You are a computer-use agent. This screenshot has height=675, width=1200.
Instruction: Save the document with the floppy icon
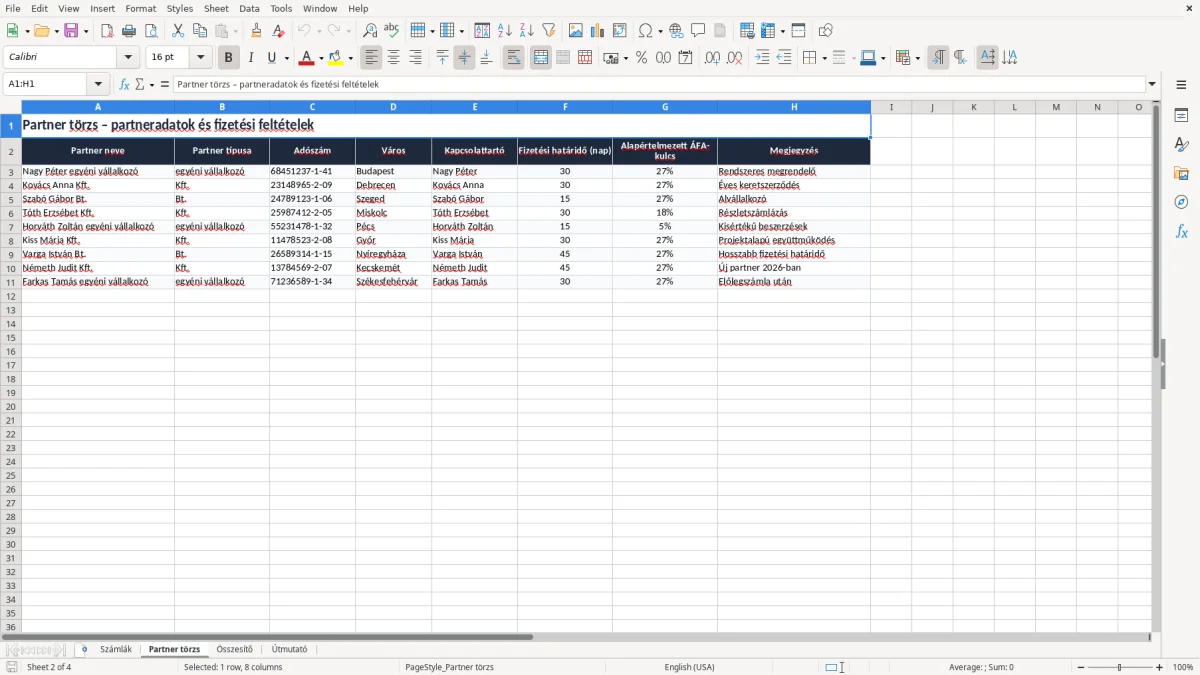[x=71, y=31]
